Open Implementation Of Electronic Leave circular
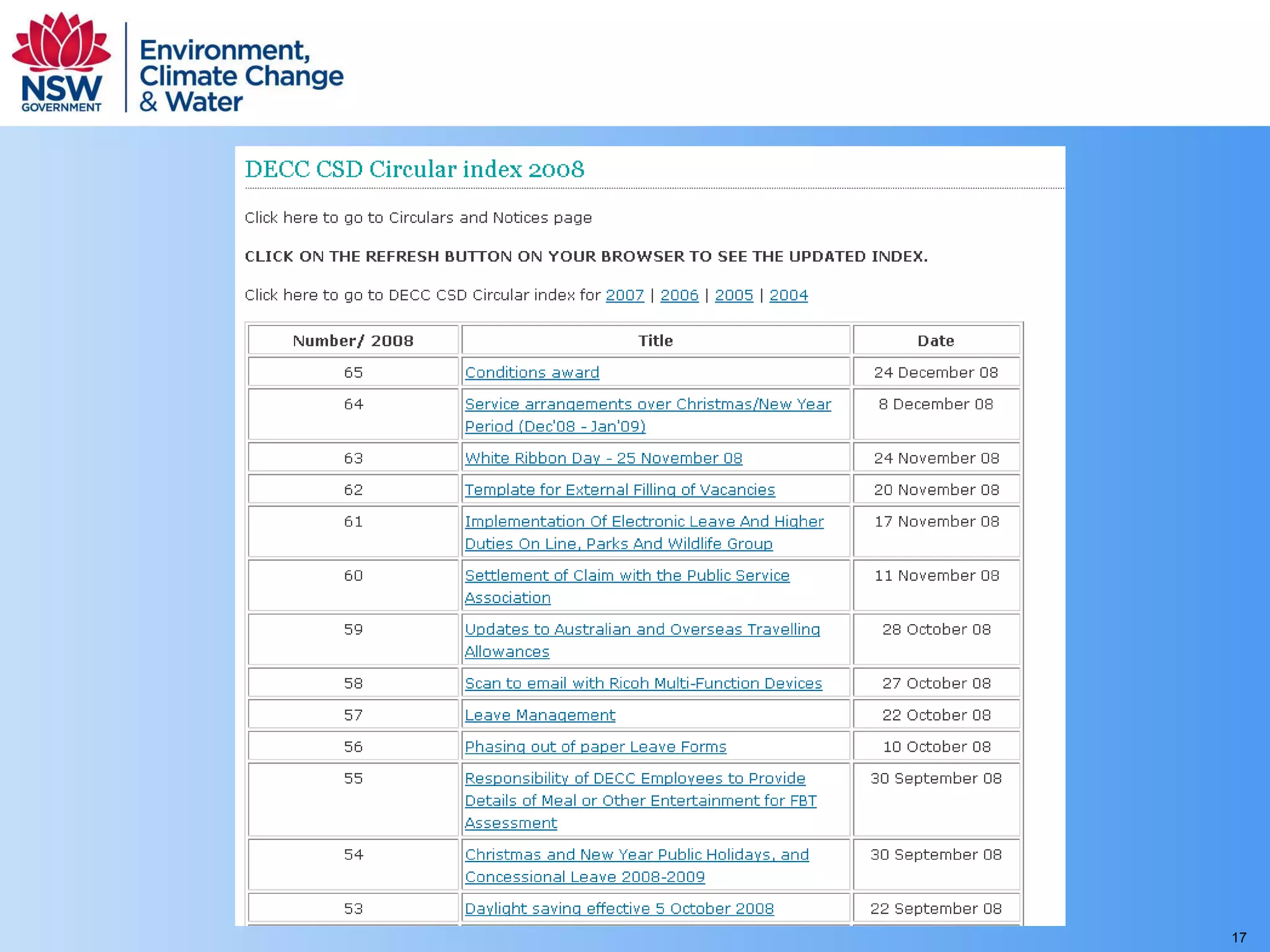The image size is (1270, 952). tap(644, 521)
